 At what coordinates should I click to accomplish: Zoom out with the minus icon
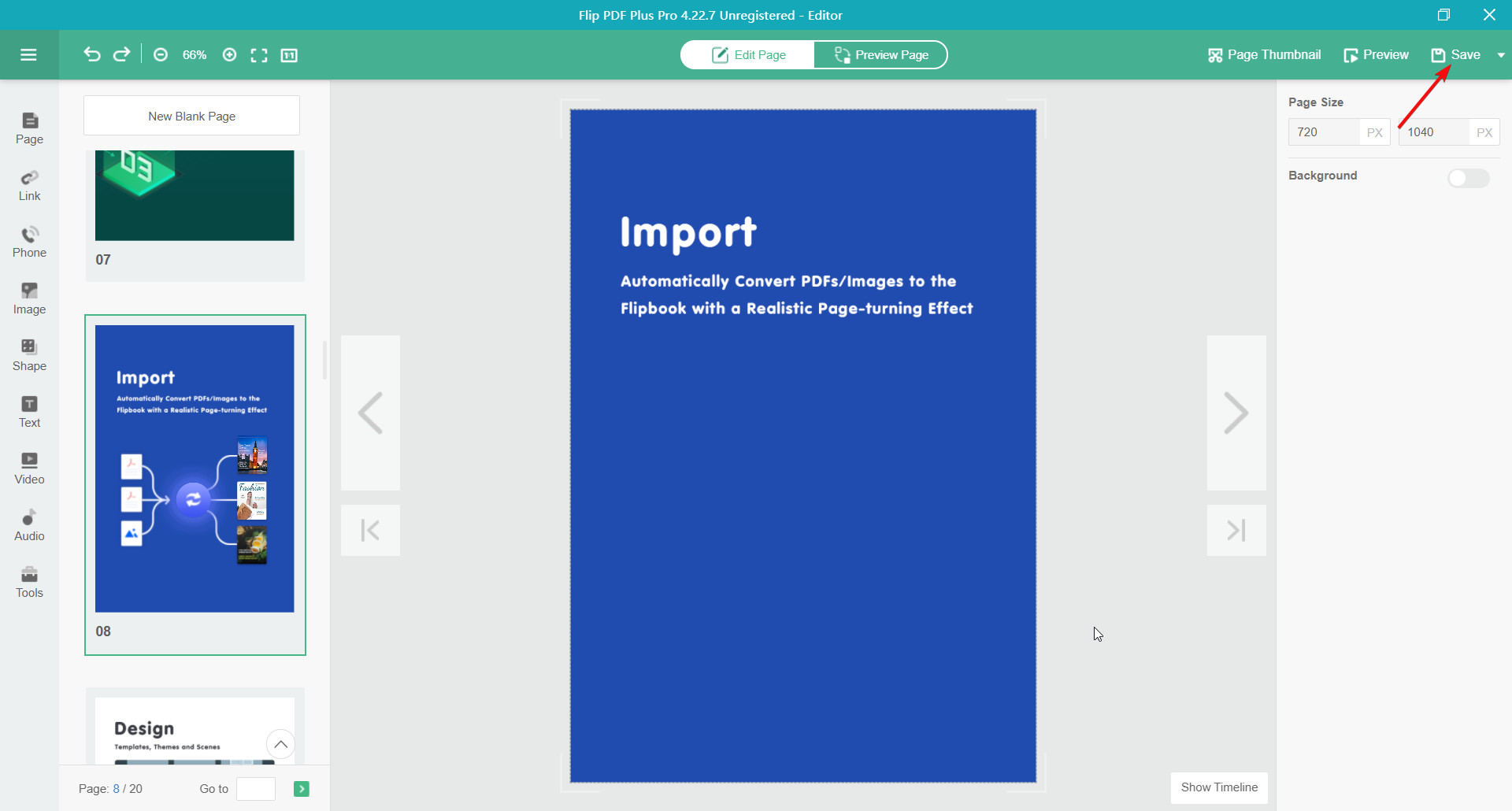coord(161,54)
